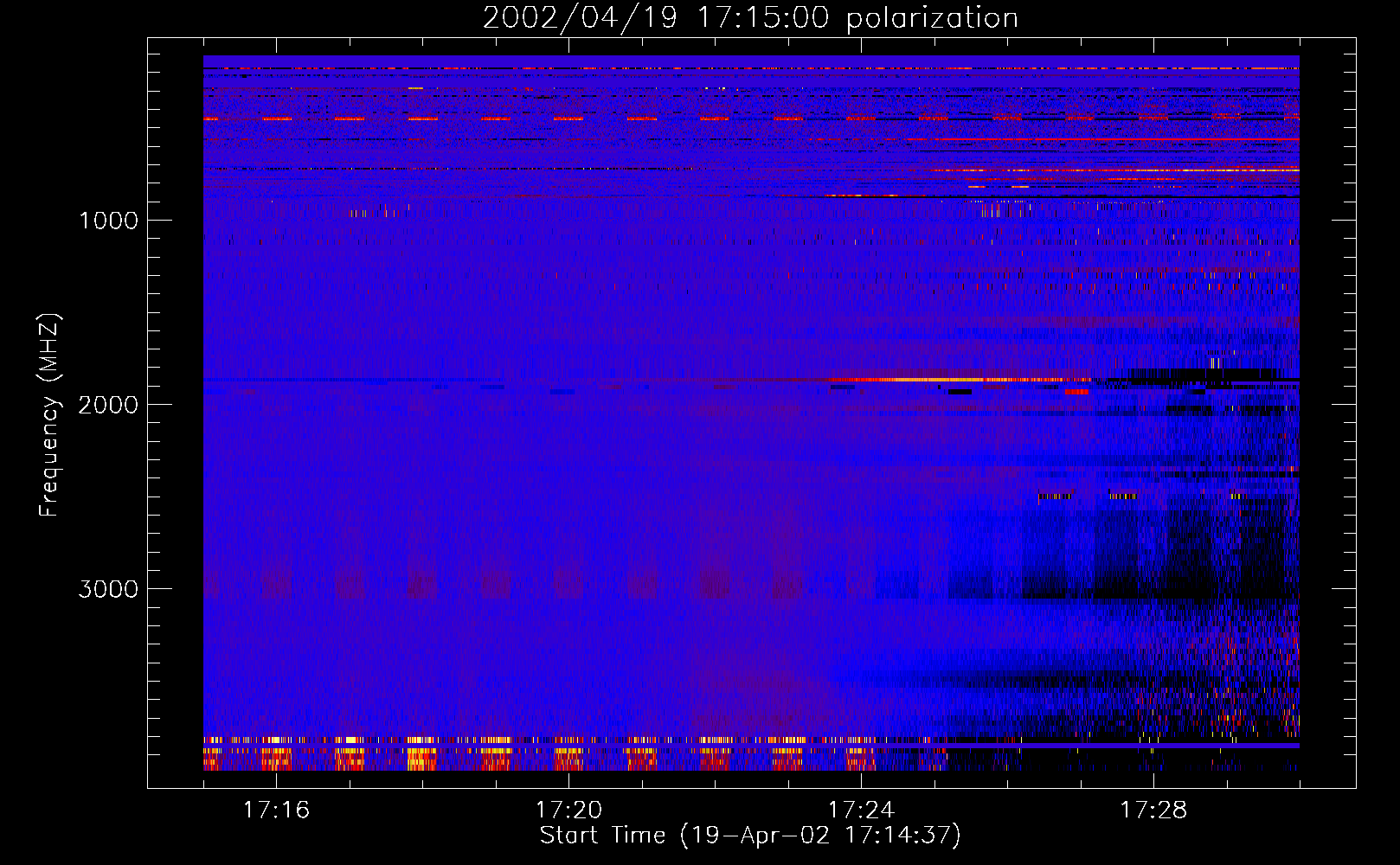Click the 2000 frequency tick label
This screenshot has width=1400, height=865.
click(x=108, y=405)
